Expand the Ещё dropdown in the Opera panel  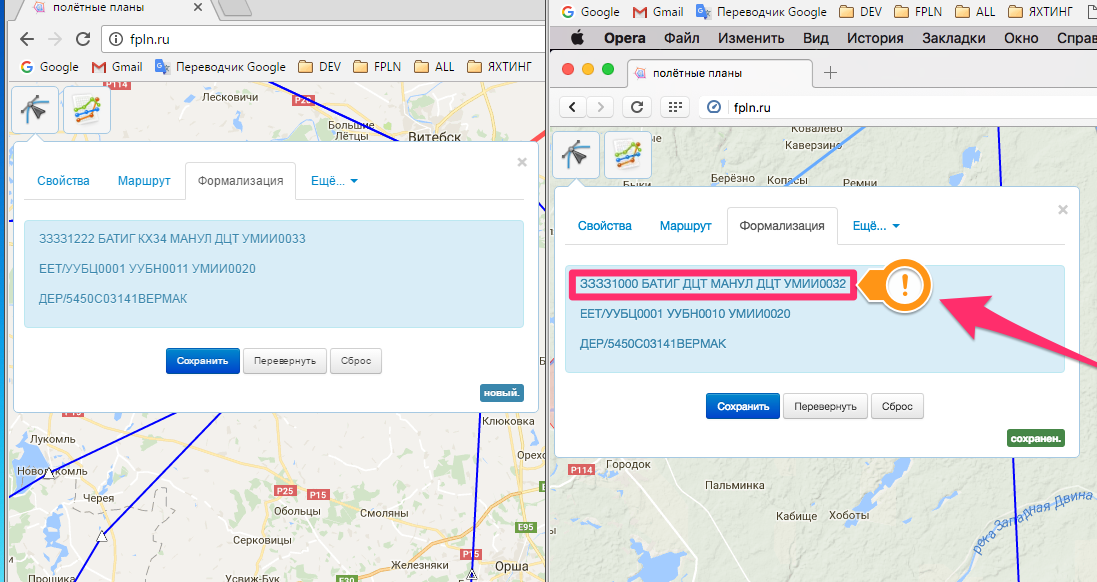coord(875,226)
